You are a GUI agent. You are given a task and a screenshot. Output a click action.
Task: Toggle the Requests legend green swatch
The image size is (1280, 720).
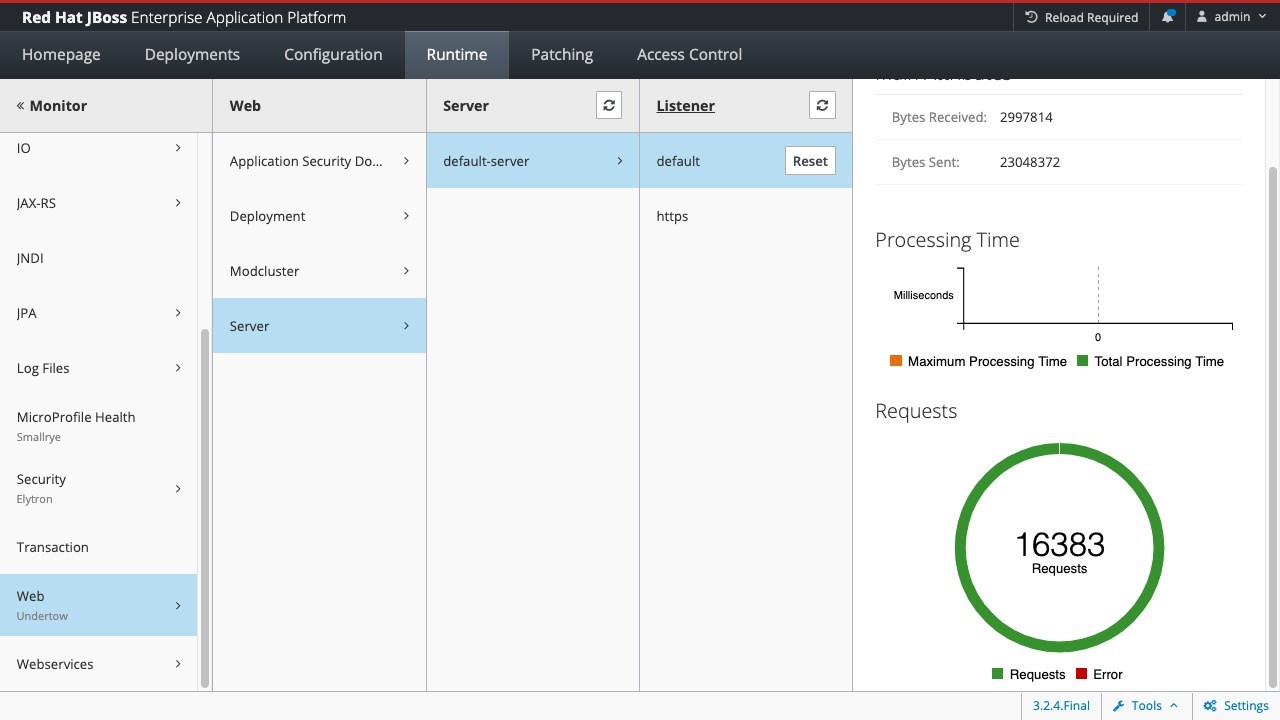coord(997,674)
